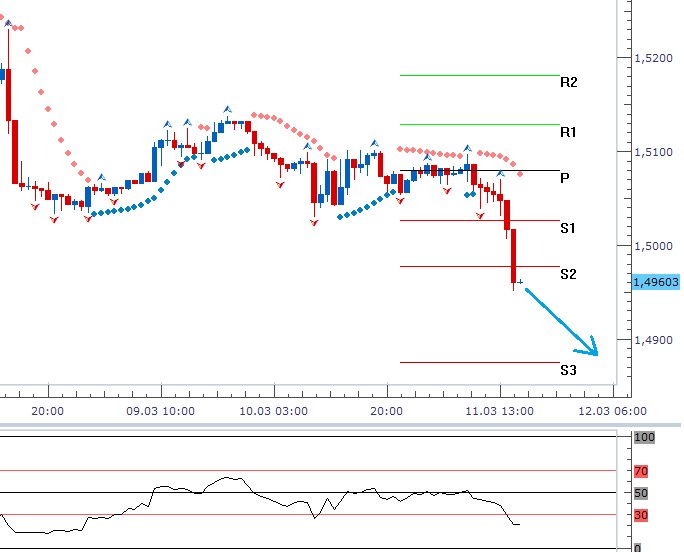Select the R1 resistance level label
This screenshot has width=684, height=552.
(x=568, y=132)
